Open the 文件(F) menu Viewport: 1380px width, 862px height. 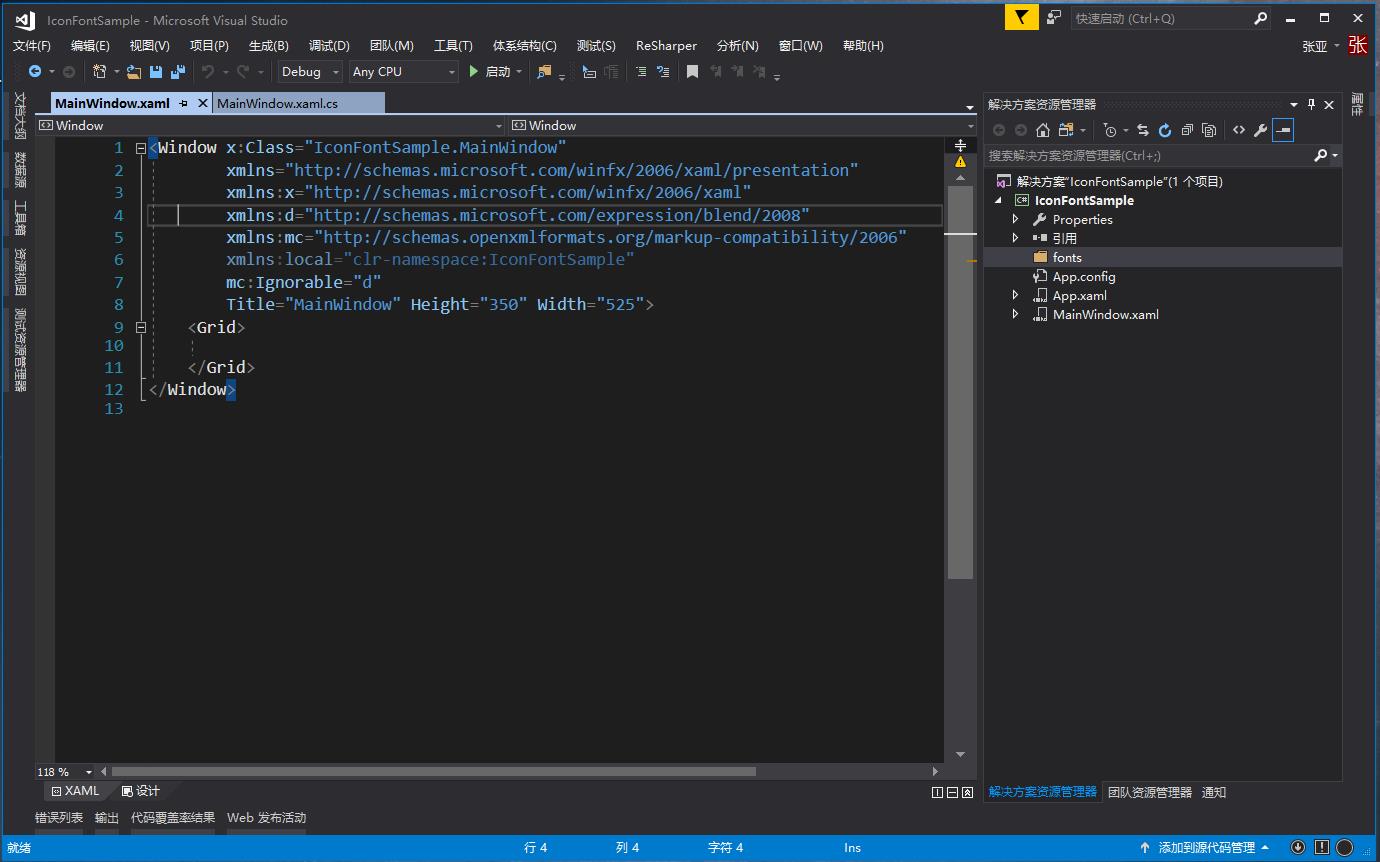(32, 45)
